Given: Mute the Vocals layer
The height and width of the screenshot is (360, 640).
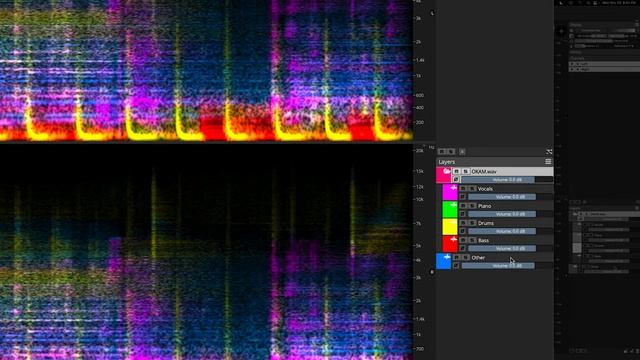Looking at the screenshot, I should click(463, 189).
